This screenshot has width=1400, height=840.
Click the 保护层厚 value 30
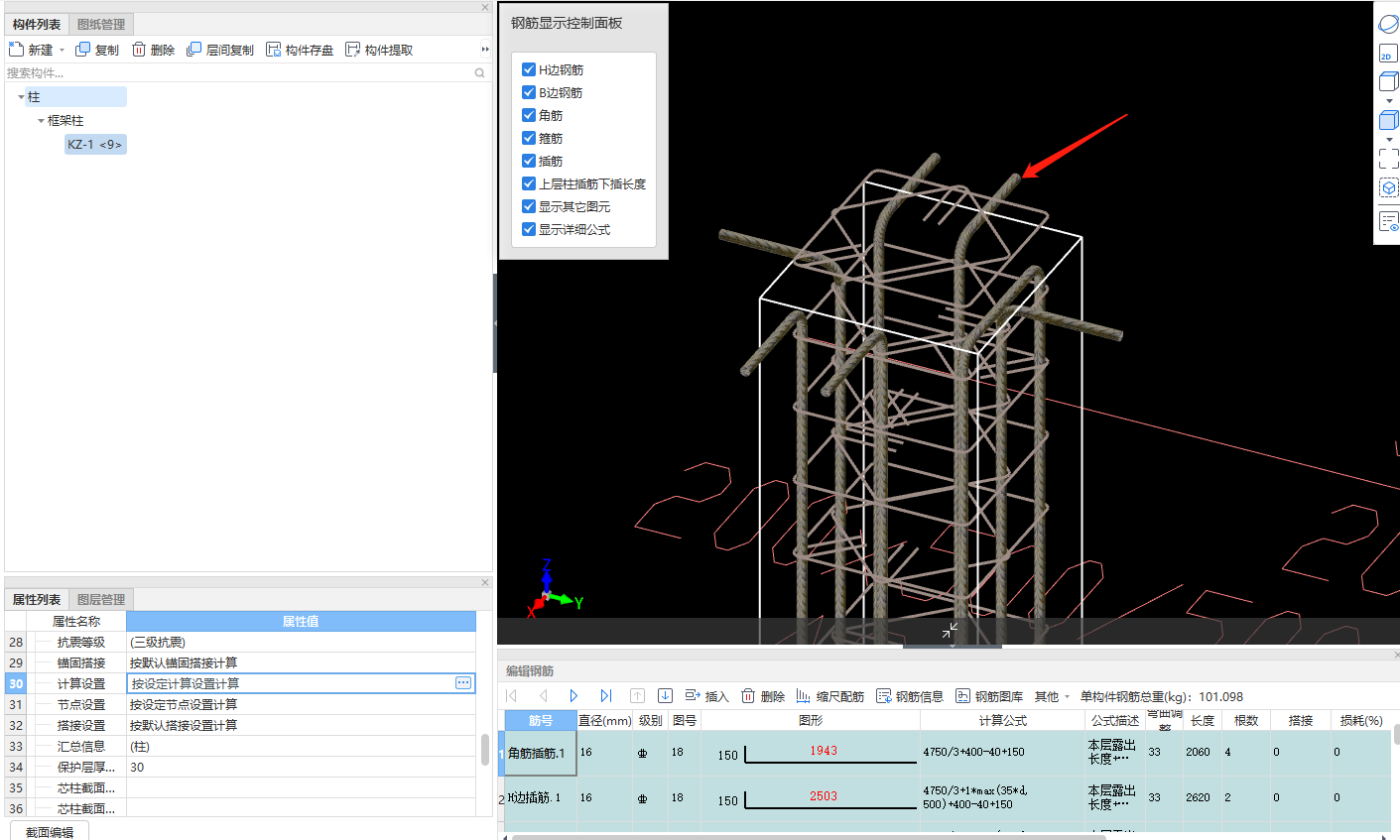[301, 767]
